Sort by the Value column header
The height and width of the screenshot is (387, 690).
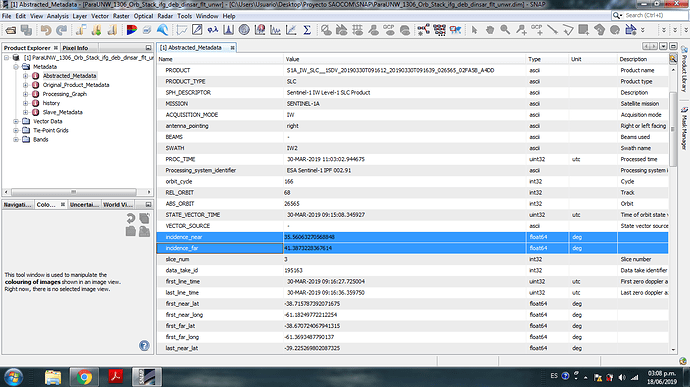pyautogui.click(x=405, y=59)
